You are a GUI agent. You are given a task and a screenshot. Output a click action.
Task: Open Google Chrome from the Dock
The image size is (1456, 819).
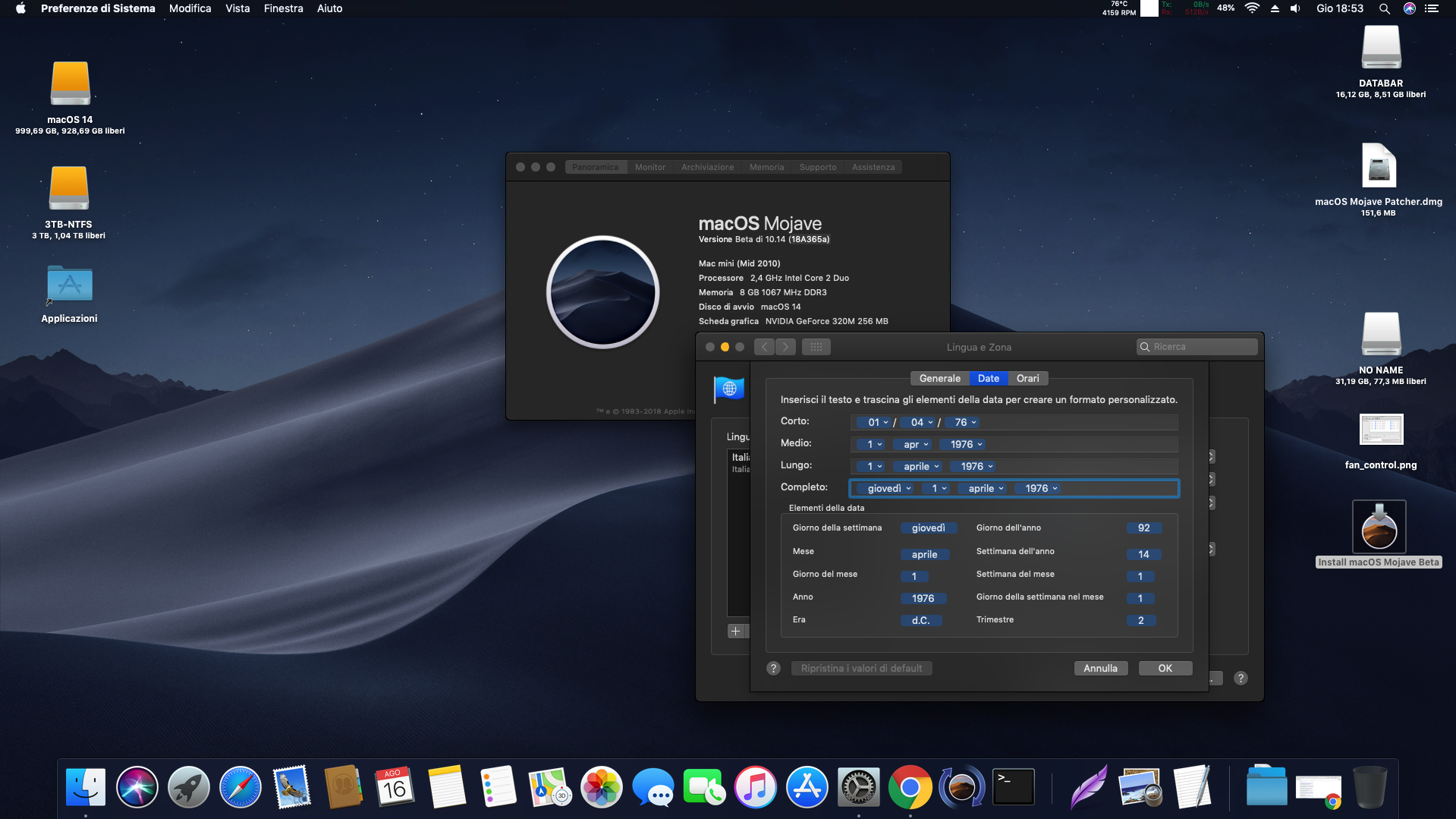[910, 787]
